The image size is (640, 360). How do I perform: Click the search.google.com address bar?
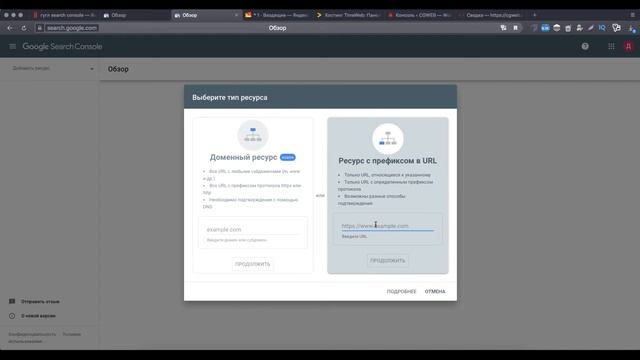tap(72, 28)
